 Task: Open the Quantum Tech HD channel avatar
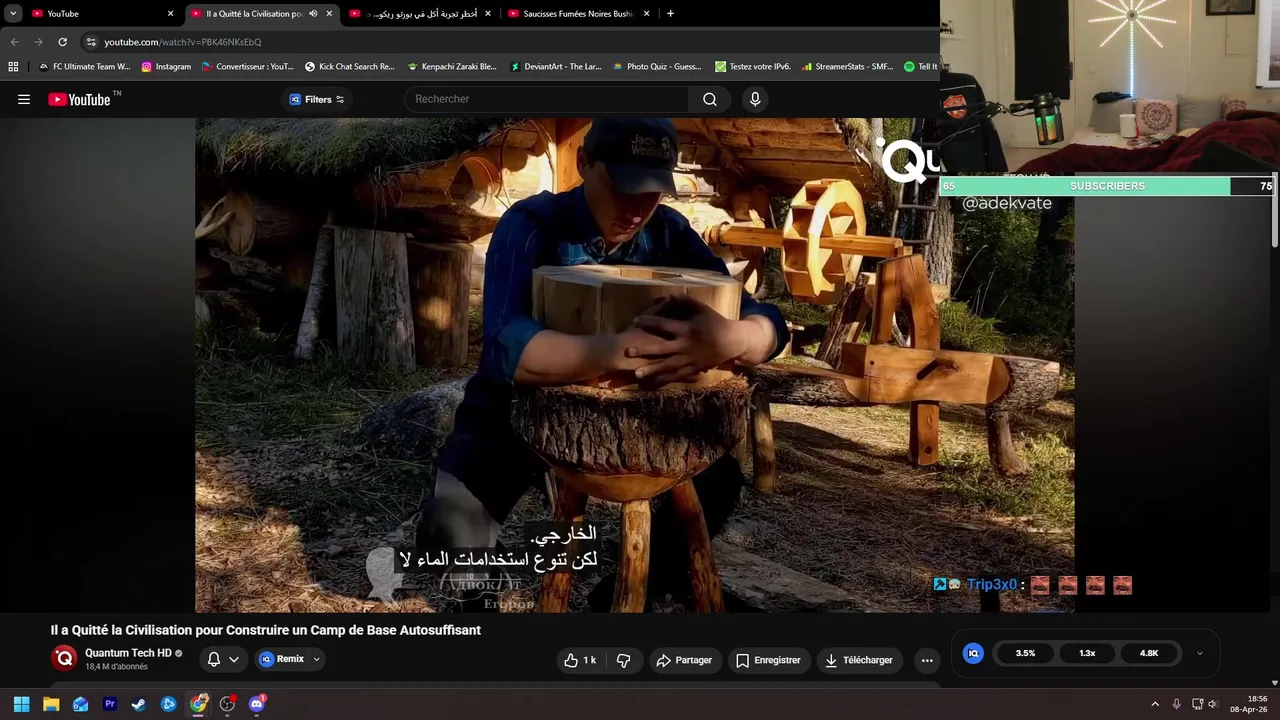65,658
